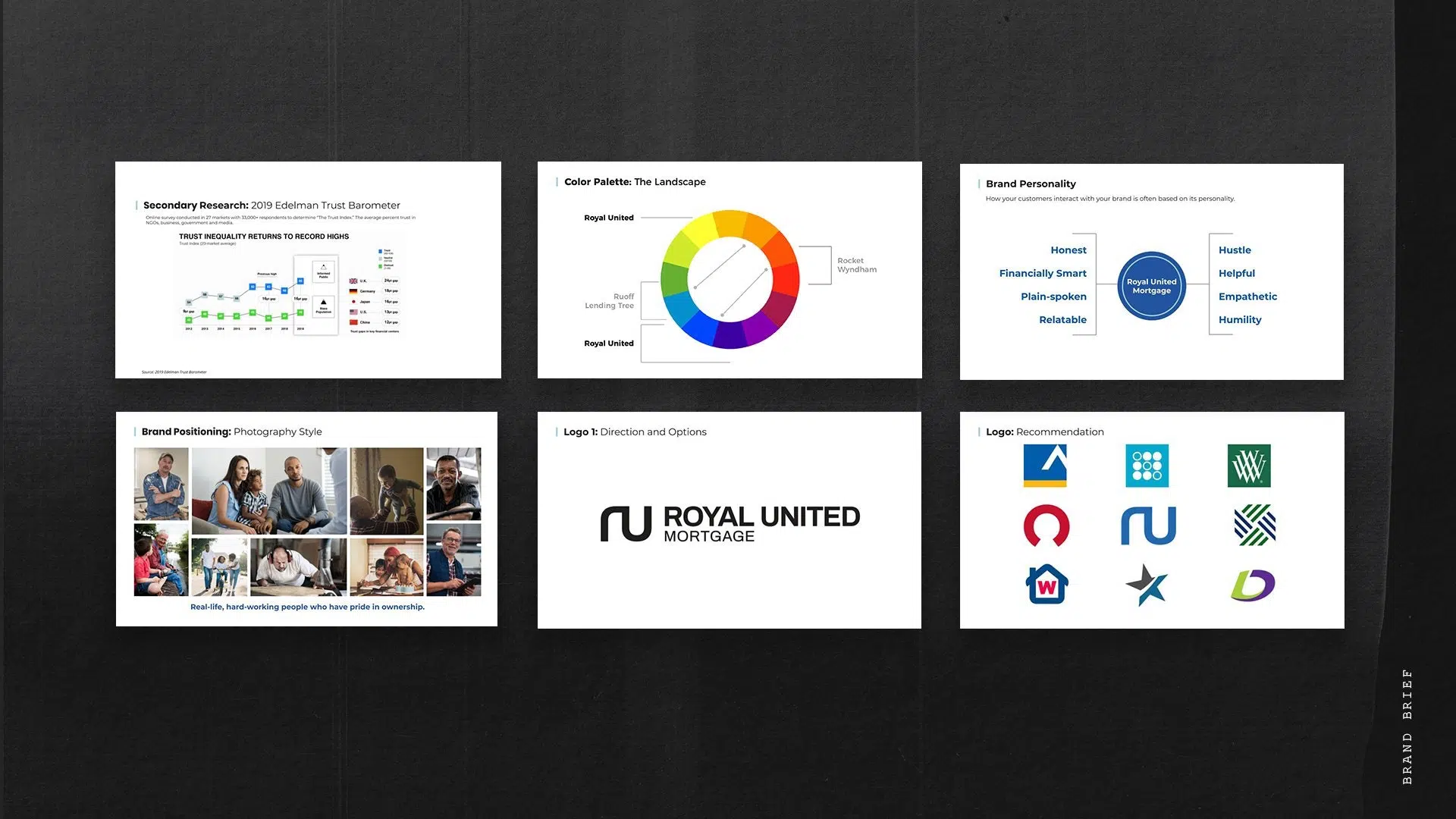Click the teal circles grid logo

pyautogui.click(x=1147, y=466)
